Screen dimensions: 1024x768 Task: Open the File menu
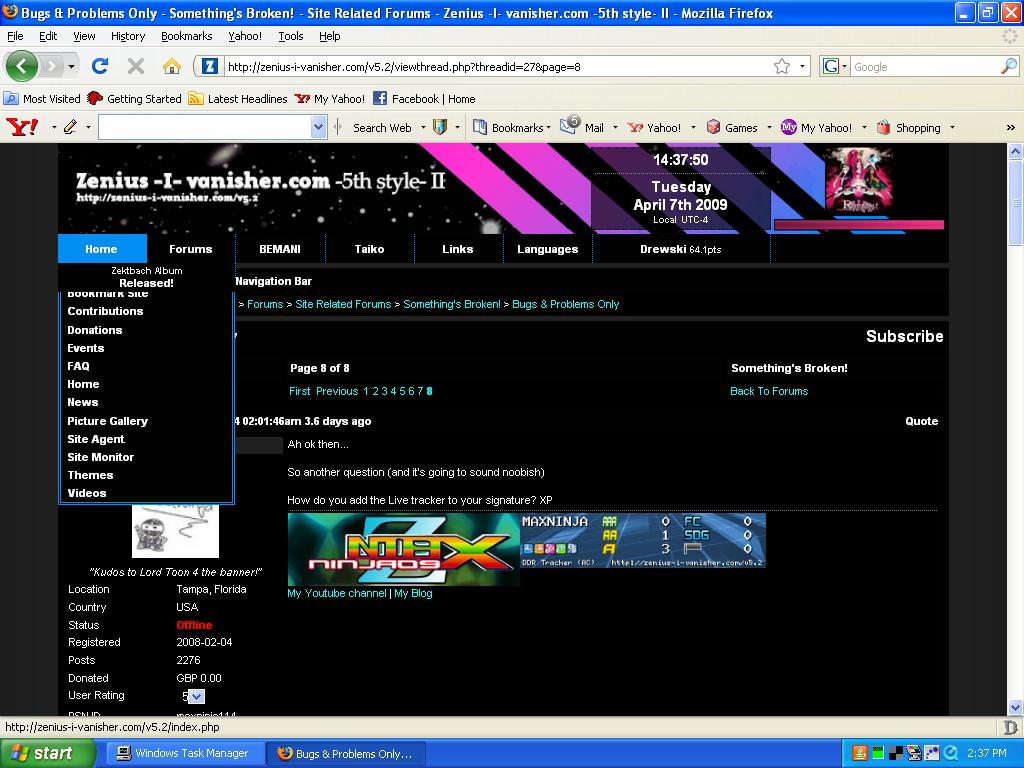coord(15,36)
